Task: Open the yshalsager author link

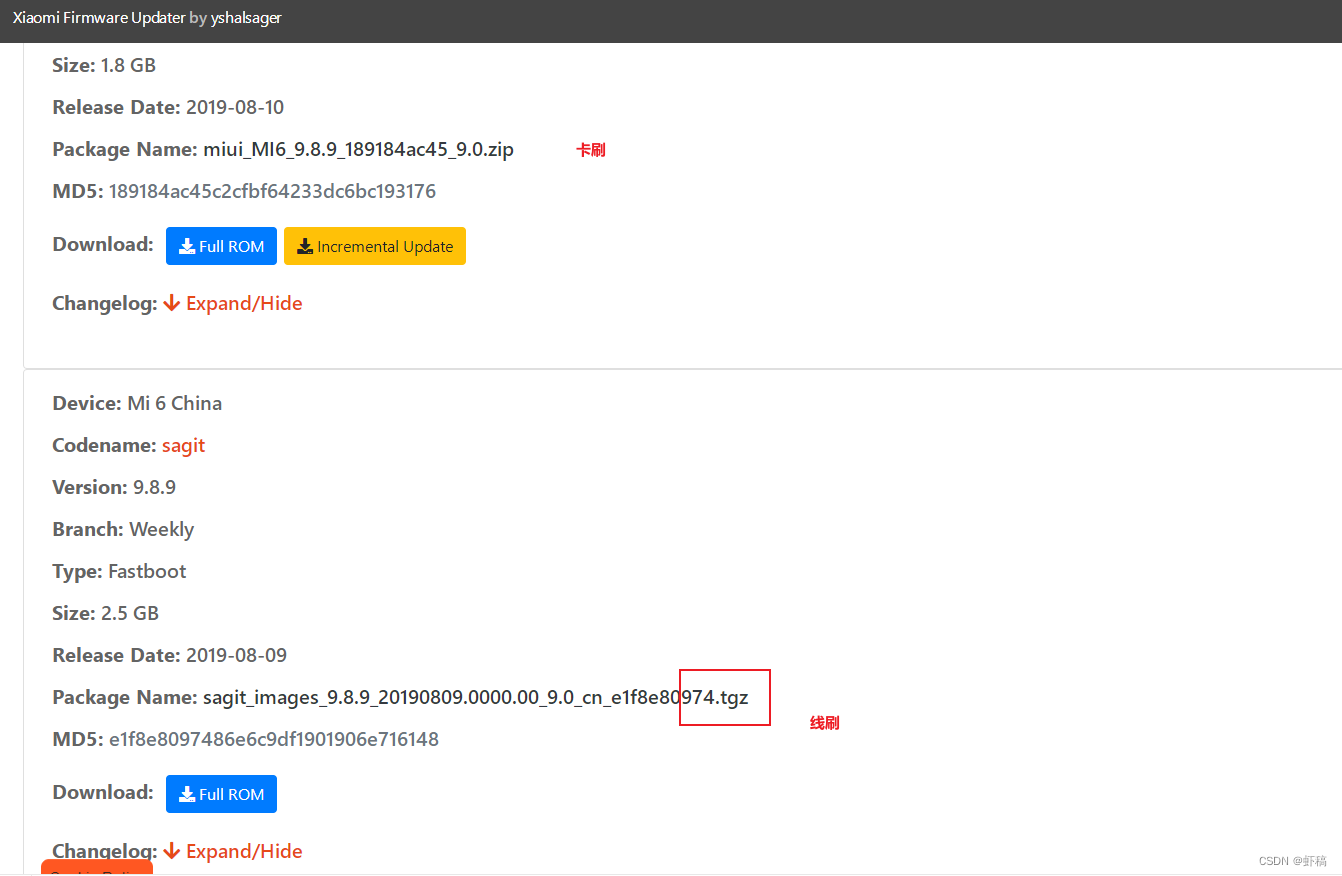Action: [246, 18]
